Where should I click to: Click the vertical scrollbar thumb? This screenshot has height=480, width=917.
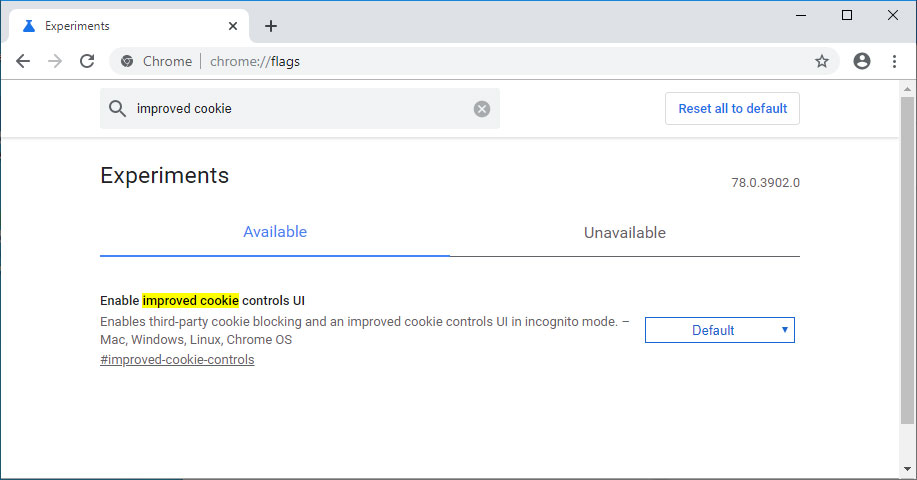tap(907, 260)
